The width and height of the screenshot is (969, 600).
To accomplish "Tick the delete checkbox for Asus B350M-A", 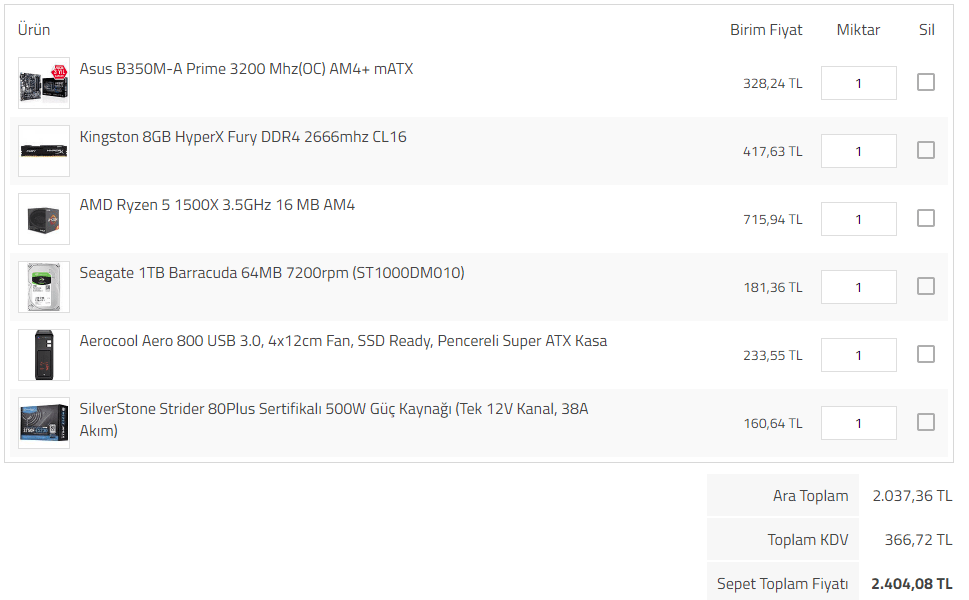I will [926, 82].
